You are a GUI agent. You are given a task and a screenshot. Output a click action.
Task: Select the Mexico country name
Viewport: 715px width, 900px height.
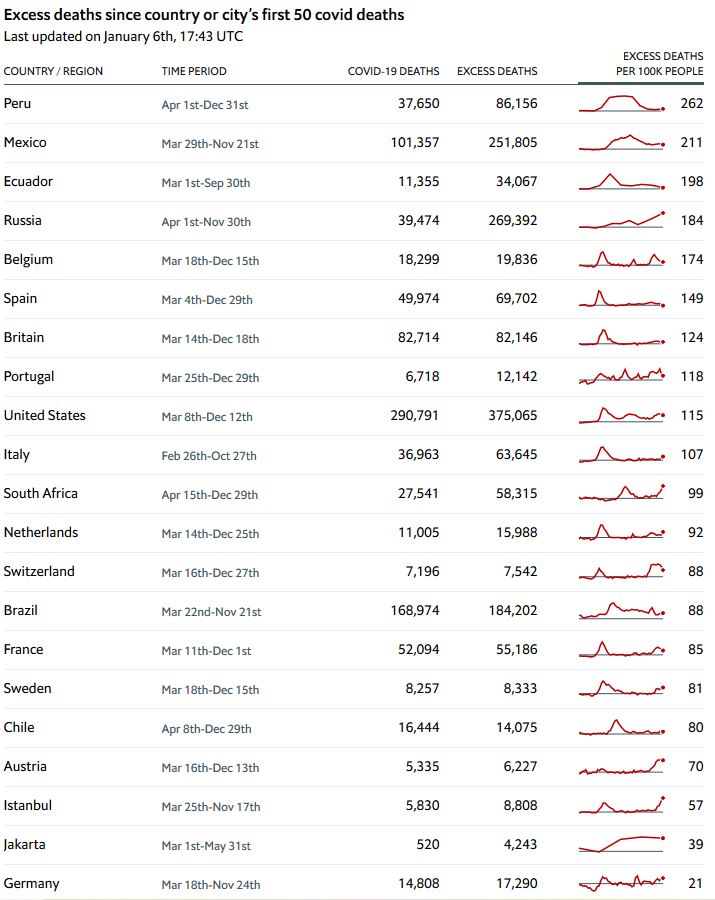(x=25, y=142)
